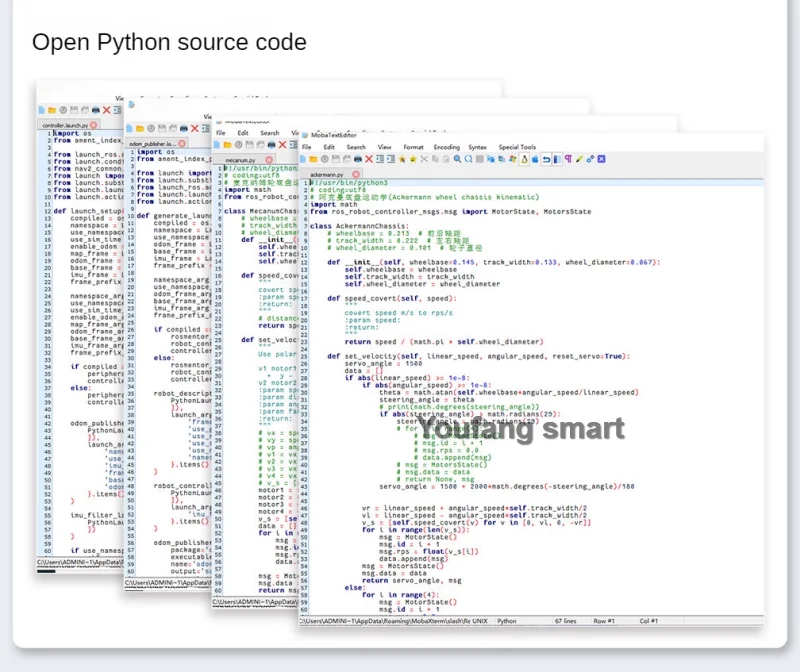
Task: Paste icon in ackermann.py toolbar
Action: (446, 159)
